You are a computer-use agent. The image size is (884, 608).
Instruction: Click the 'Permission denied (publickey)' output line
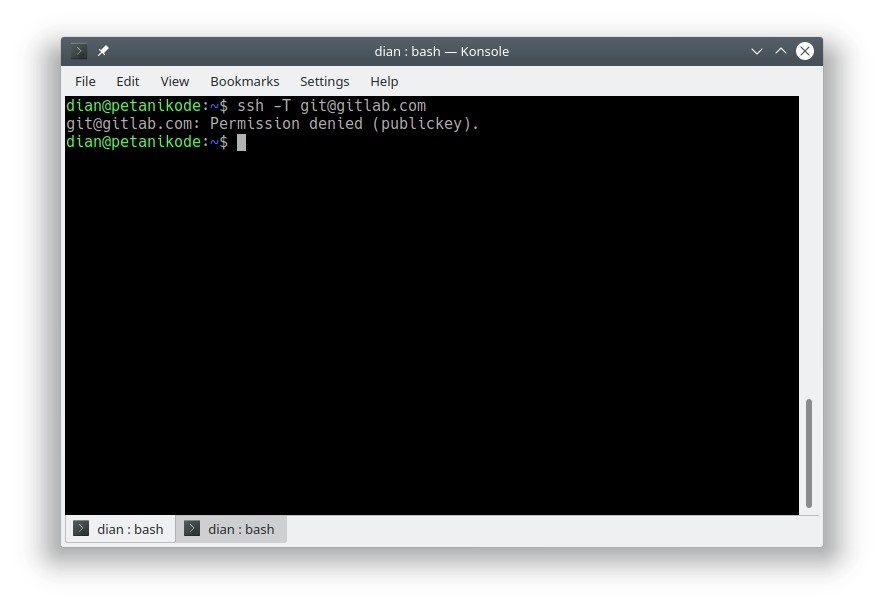[x=272, y=124]
